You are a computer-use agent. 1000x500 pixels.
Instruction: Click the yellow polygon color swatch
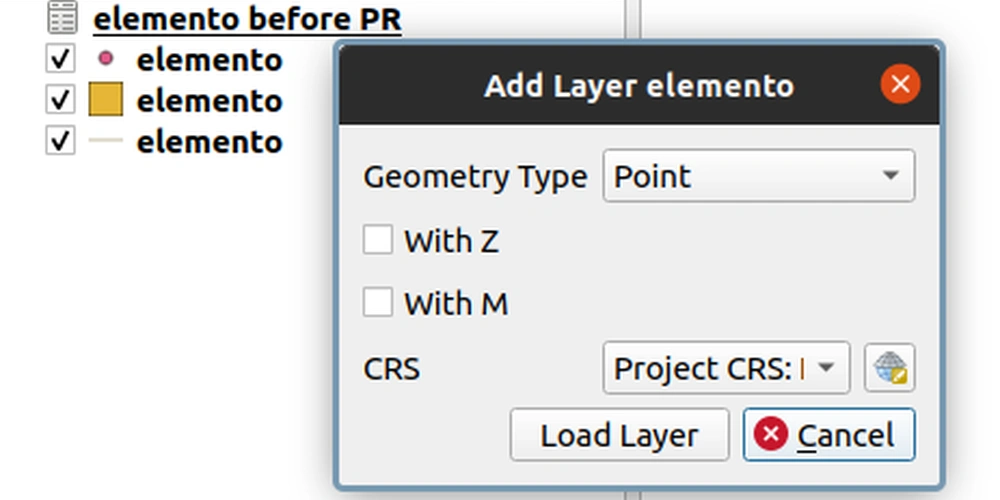[106, 100]
